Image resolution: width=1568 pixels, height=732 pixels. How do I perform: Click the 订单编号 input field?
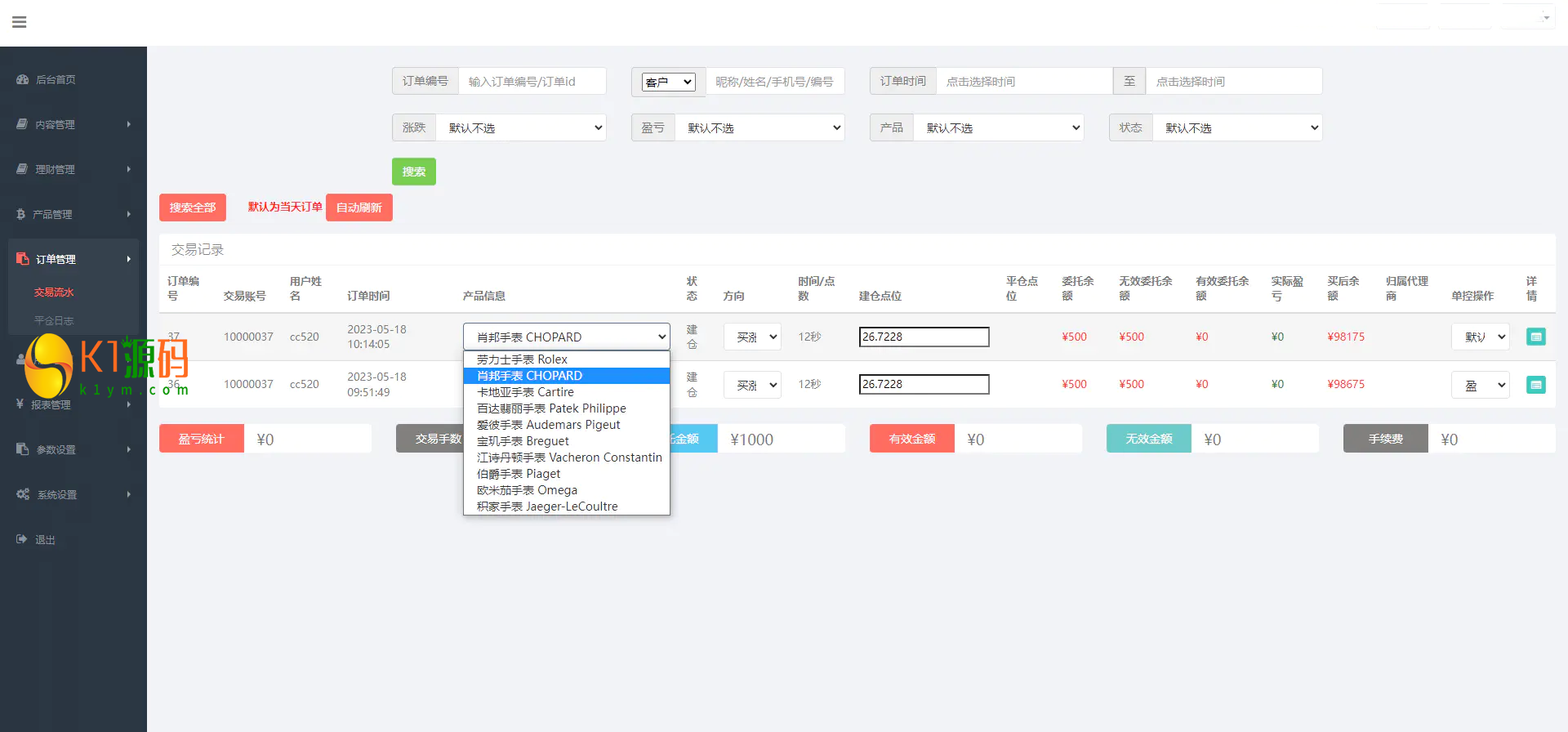coord(532,82)
